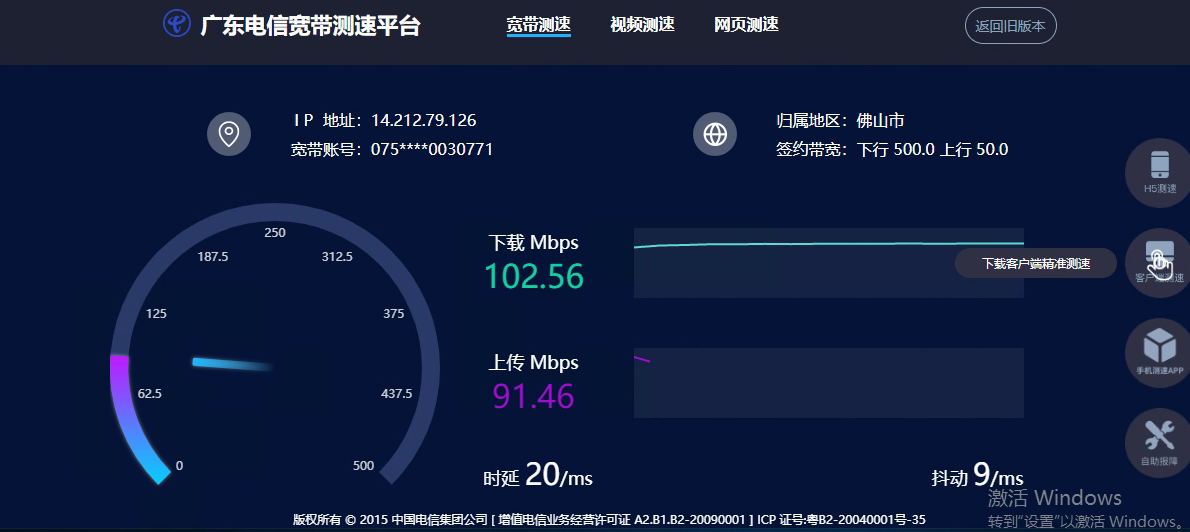Image resolution: width=1190 pixels, height=532 pixels.
Task: Click the upload speed chart area
Action: pos(829,382)
